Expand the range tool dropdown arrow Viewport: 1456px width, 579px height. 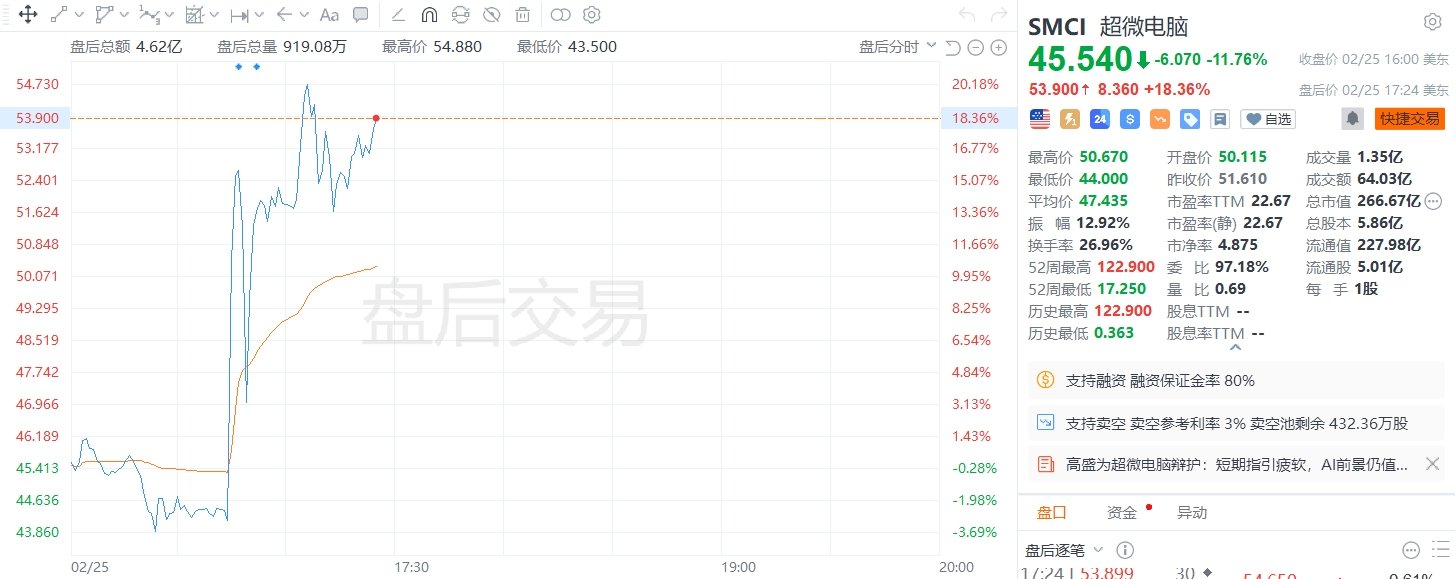259,16
